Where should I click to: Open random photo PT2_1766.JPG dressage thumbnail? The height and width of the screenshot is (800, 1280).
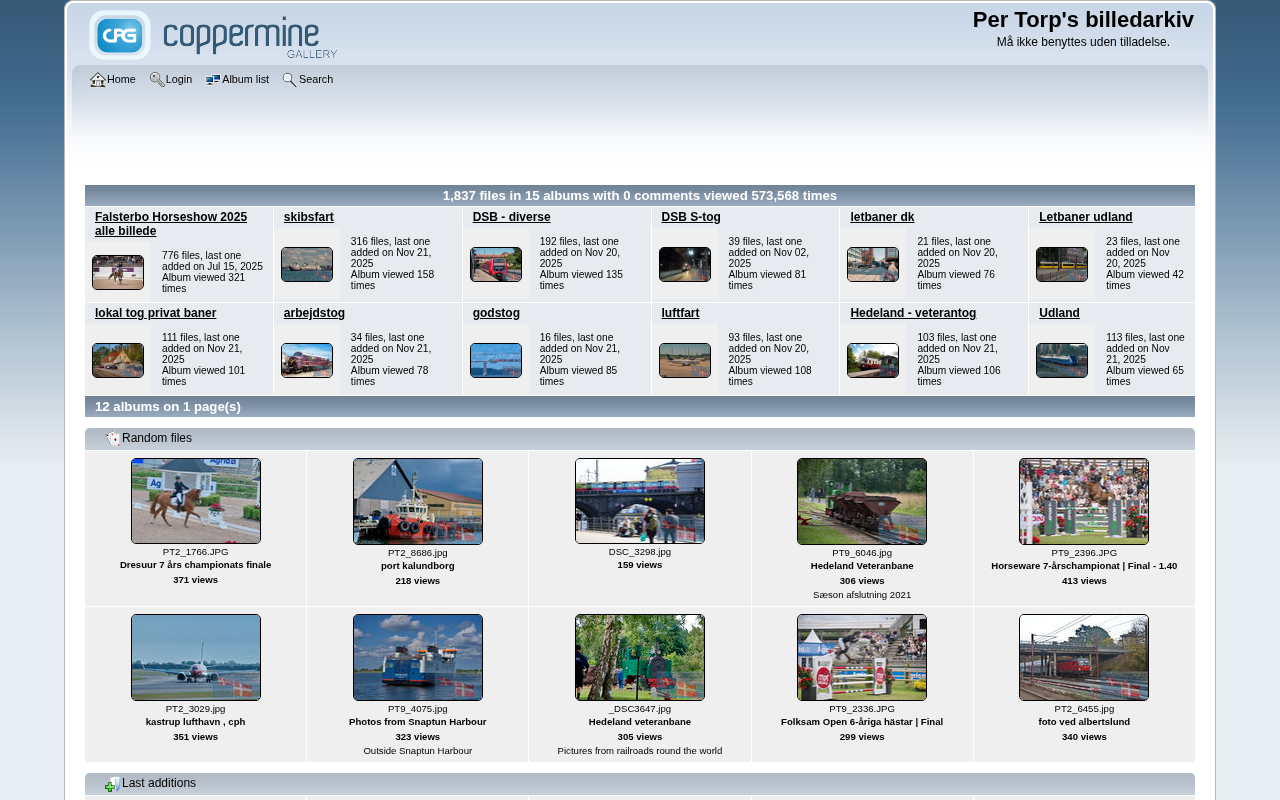point(196,501)
